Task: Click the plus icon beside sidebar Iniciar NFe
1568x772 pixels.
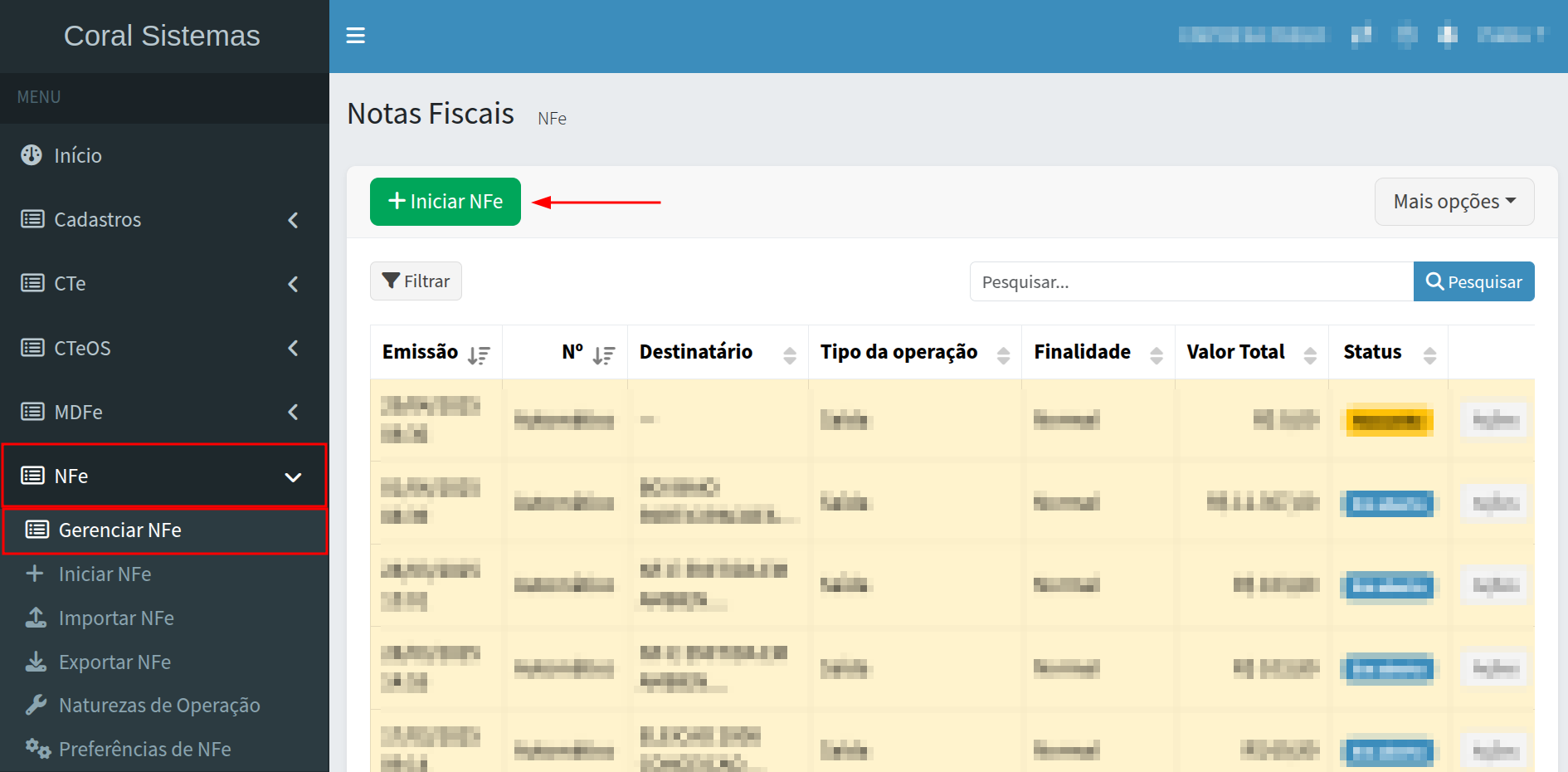Action: 35,574
